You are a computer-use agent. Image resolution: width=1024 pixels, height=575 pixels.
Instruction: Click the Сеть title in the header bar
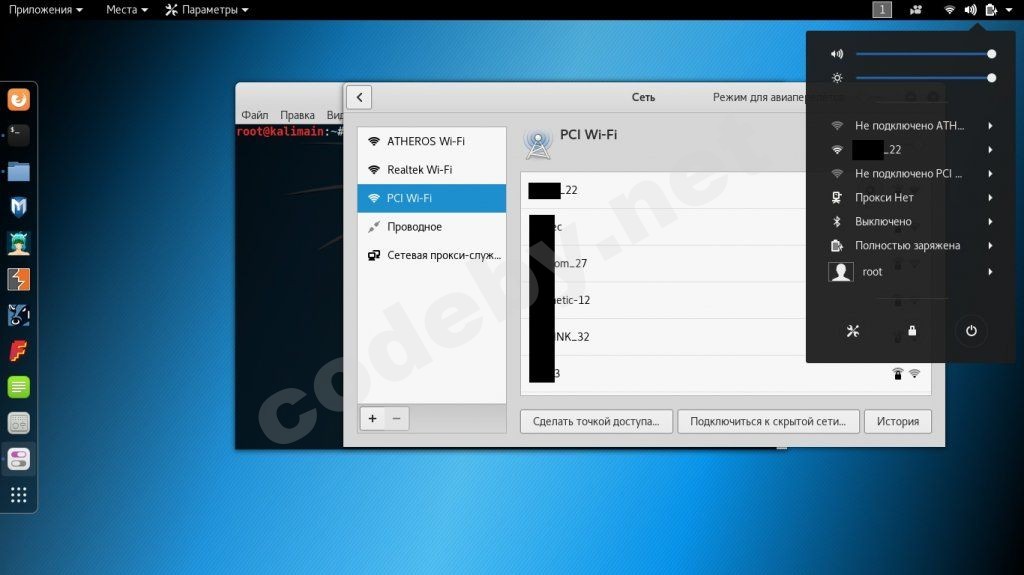point(643,97)
